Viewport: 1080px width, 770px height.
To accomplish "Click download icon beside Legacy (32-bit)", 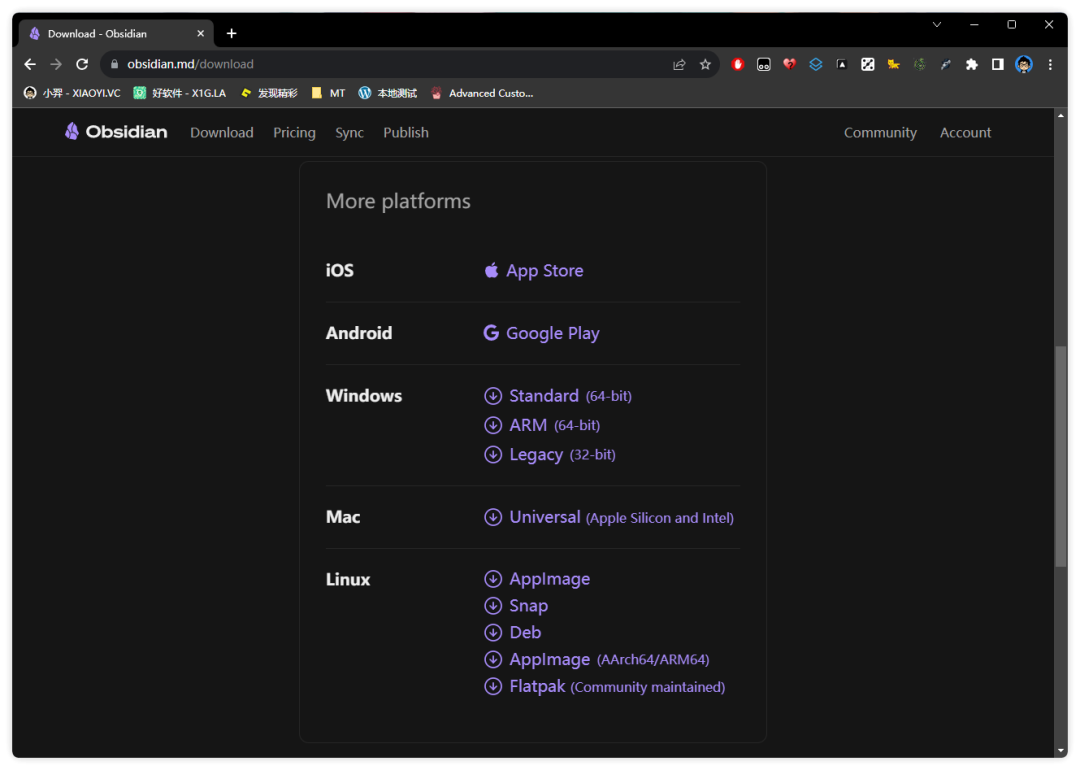I will [x=492, y=455].
